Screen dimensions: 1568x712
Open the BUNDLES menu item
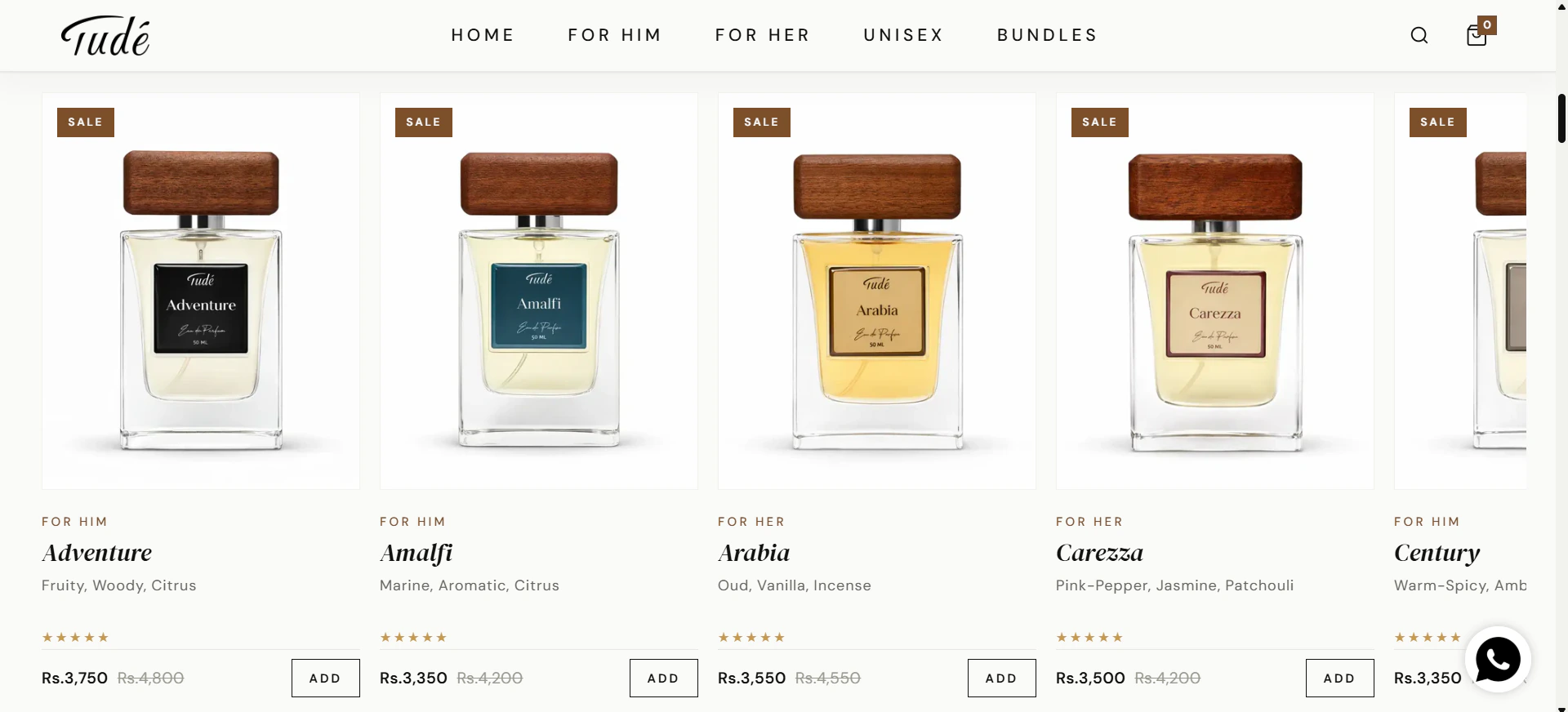[1047, 35]
